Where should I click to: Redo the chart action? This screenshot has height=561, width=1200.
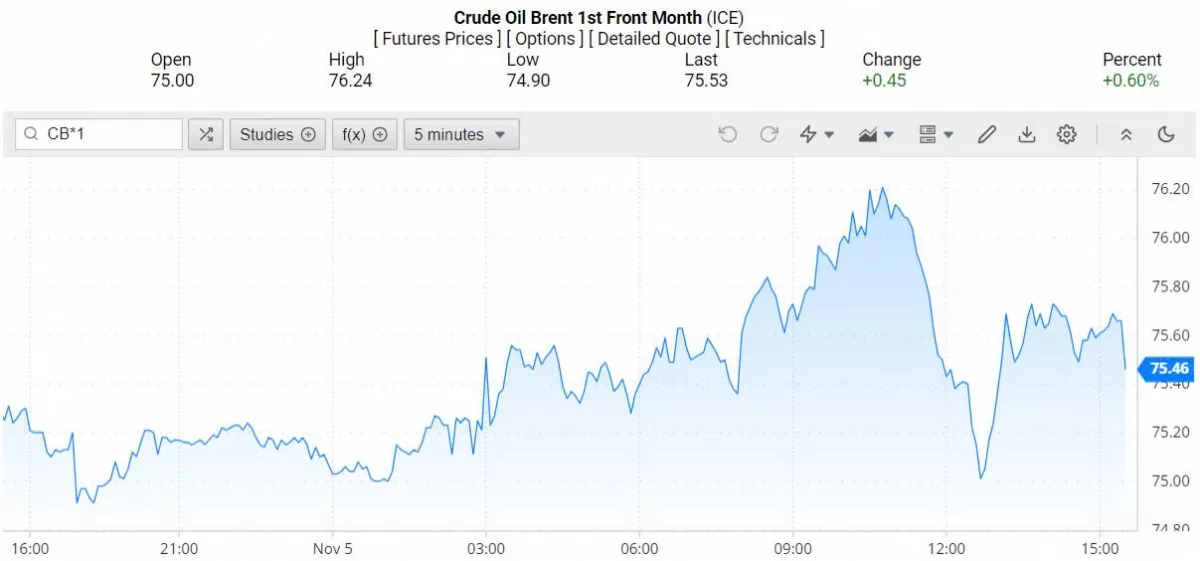click(x=769, y=135)
